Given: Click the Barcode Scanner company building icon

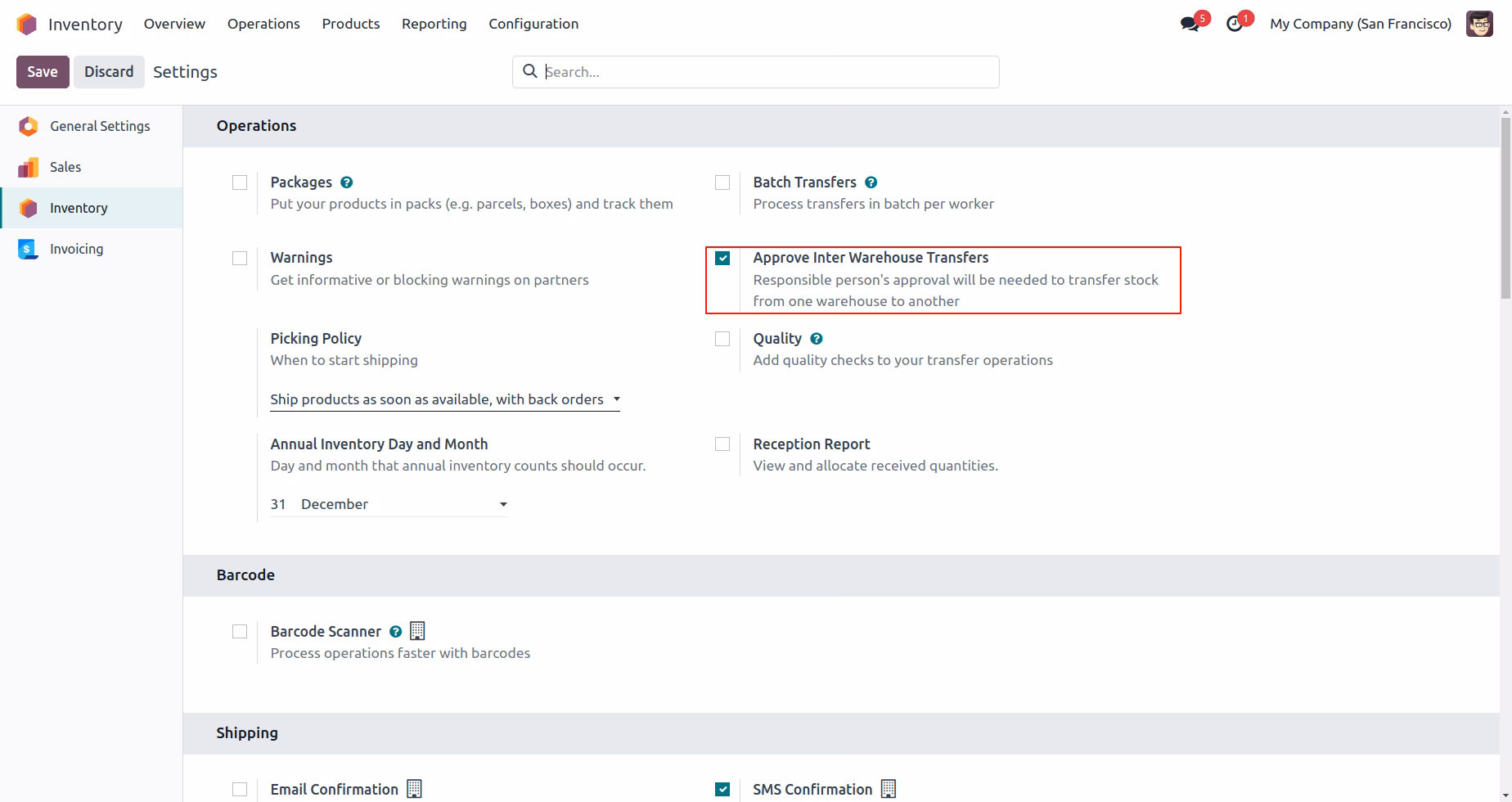Looking at the screenshot, I should click(417, 631).
